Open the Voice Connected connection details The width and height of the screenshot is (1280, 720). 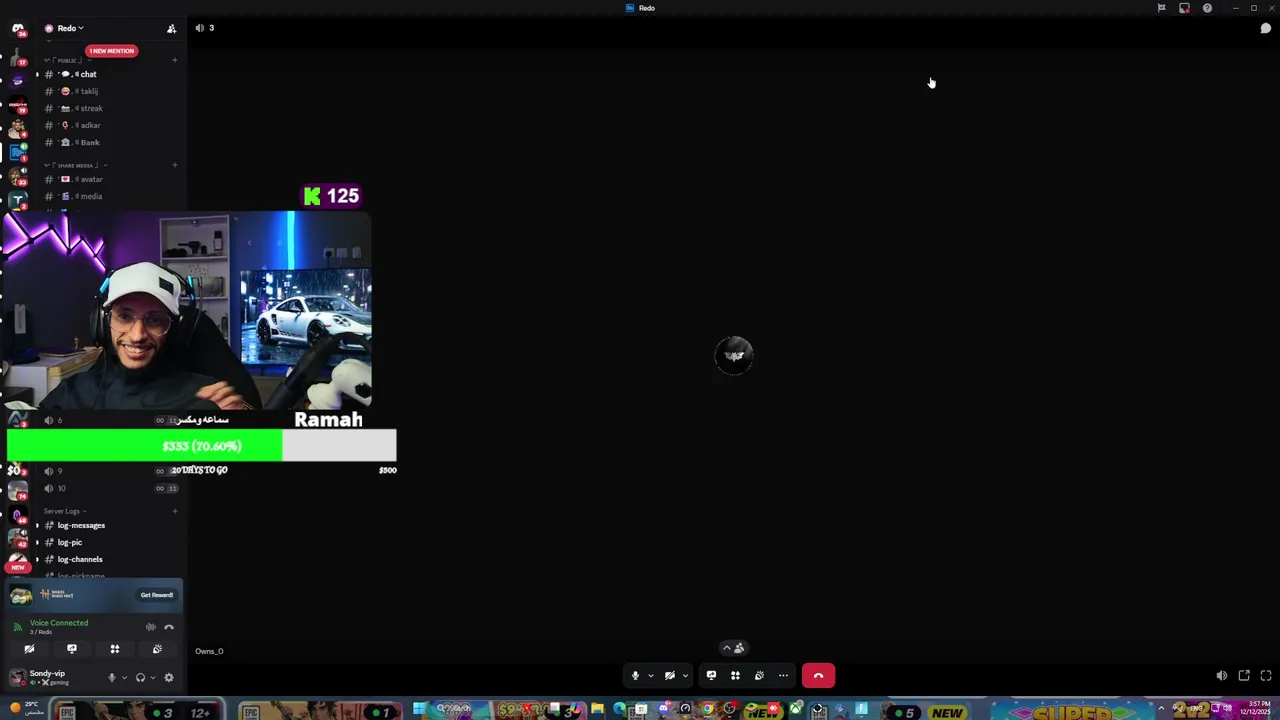pos(59,623)
